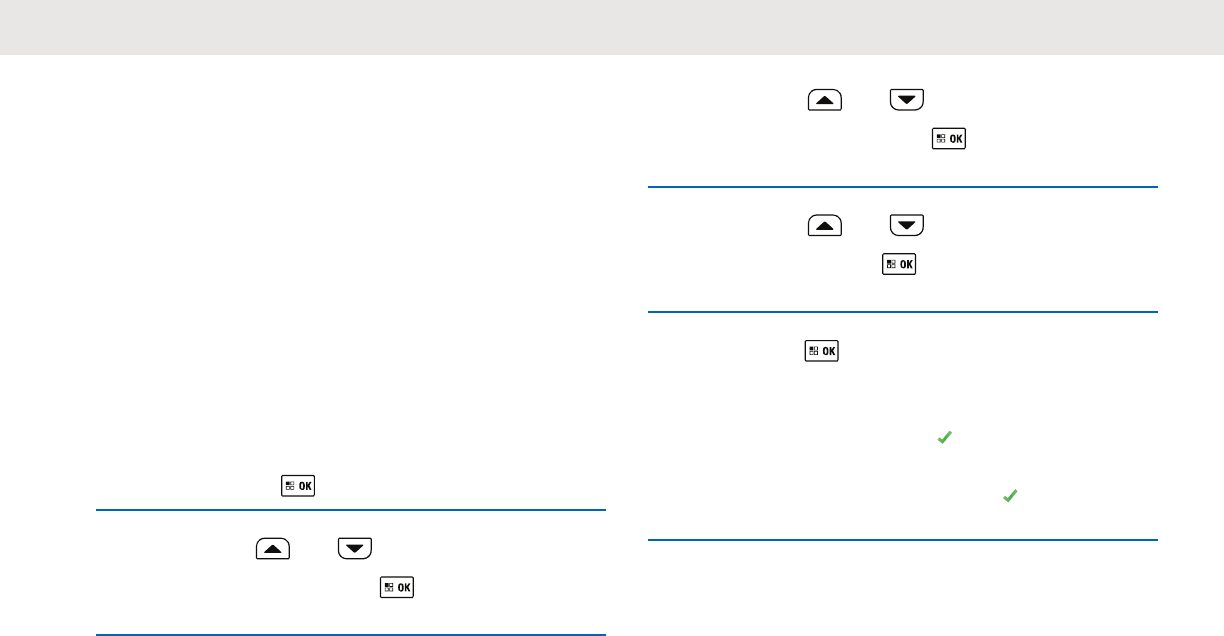Click the lower green checkmark
Image resolution: width=1224 pixels, height=636 pixels.
click(x=1009, y=495)
